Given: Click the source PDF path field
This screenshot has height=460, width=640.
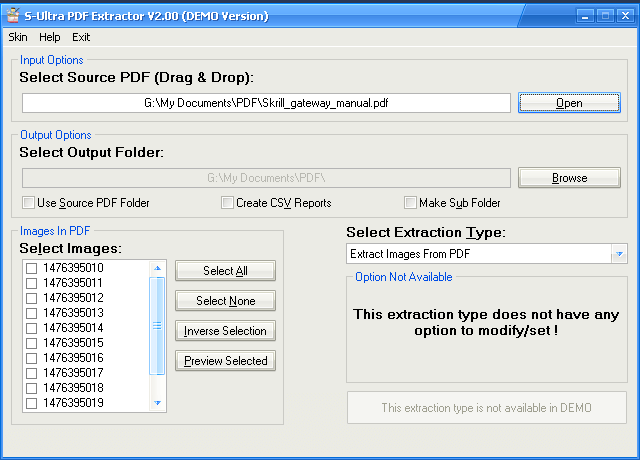Looking at the screenshot, I should point(266,103).
